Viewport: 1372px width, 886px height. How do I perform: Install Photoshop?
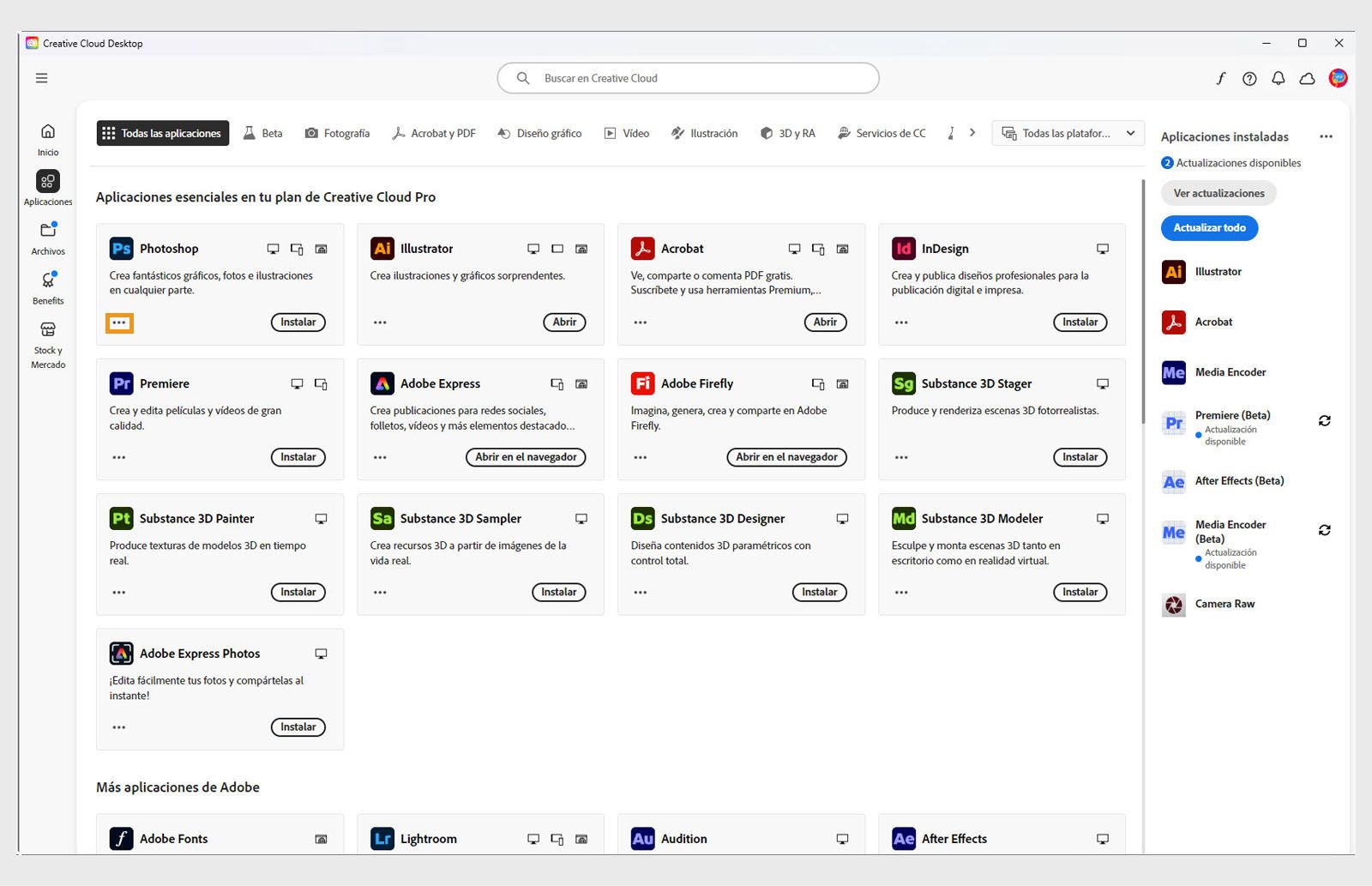[x=298, y=322]
